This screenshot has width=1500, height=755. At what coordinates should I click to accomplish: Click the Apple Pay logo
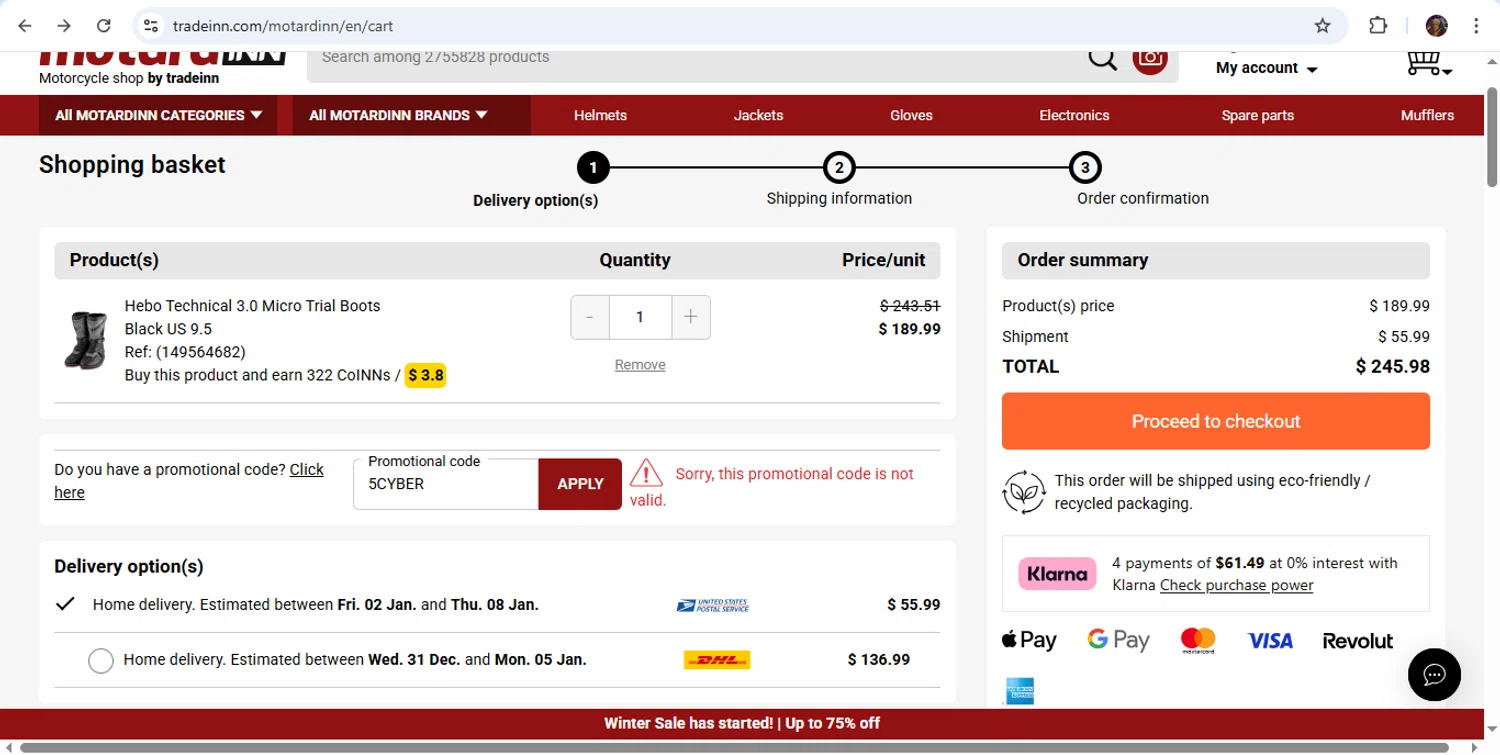pos(1028,640)
